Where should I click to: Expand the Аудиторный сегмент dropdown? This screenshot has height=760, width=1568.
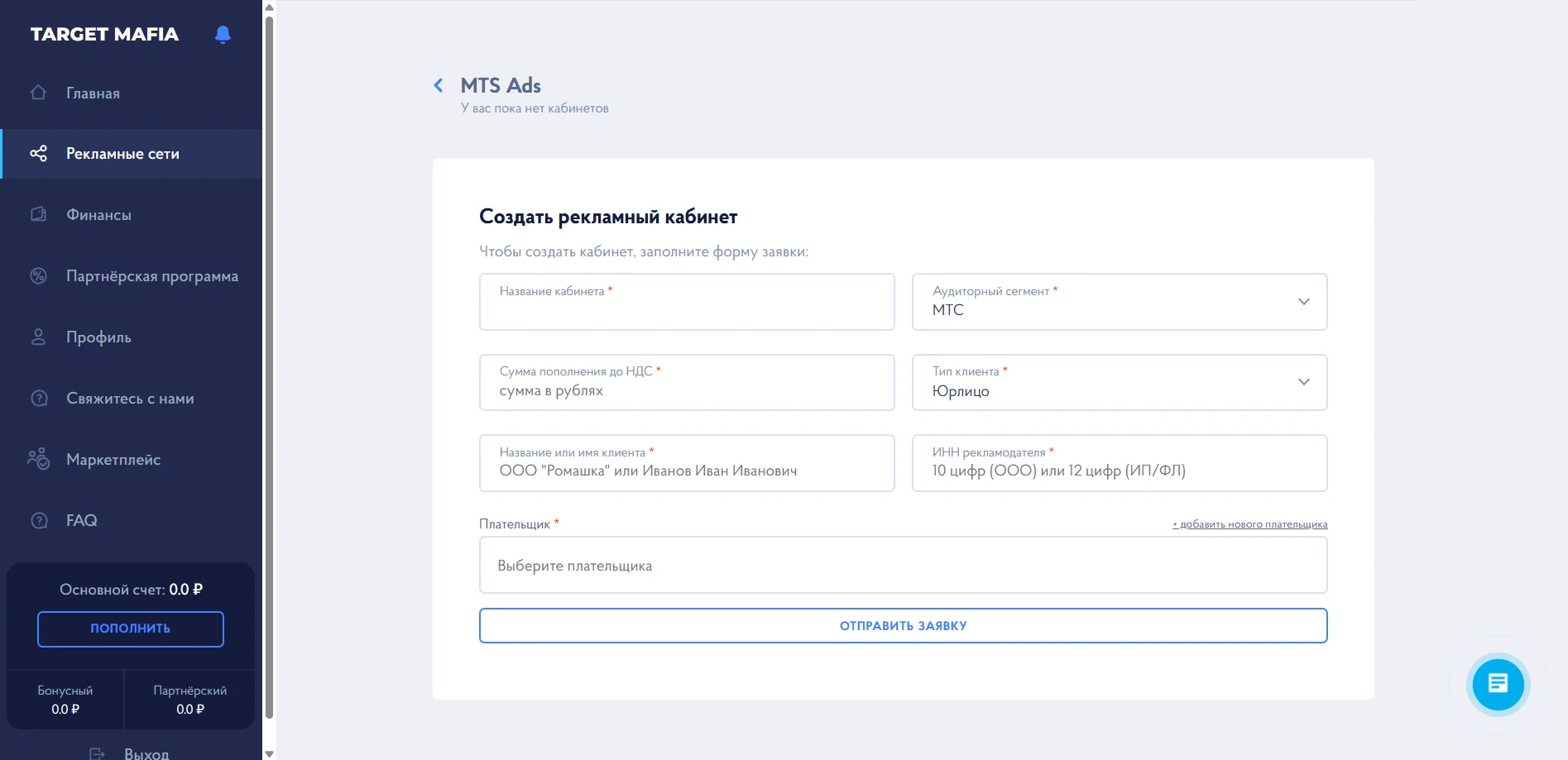point(1120,302)
